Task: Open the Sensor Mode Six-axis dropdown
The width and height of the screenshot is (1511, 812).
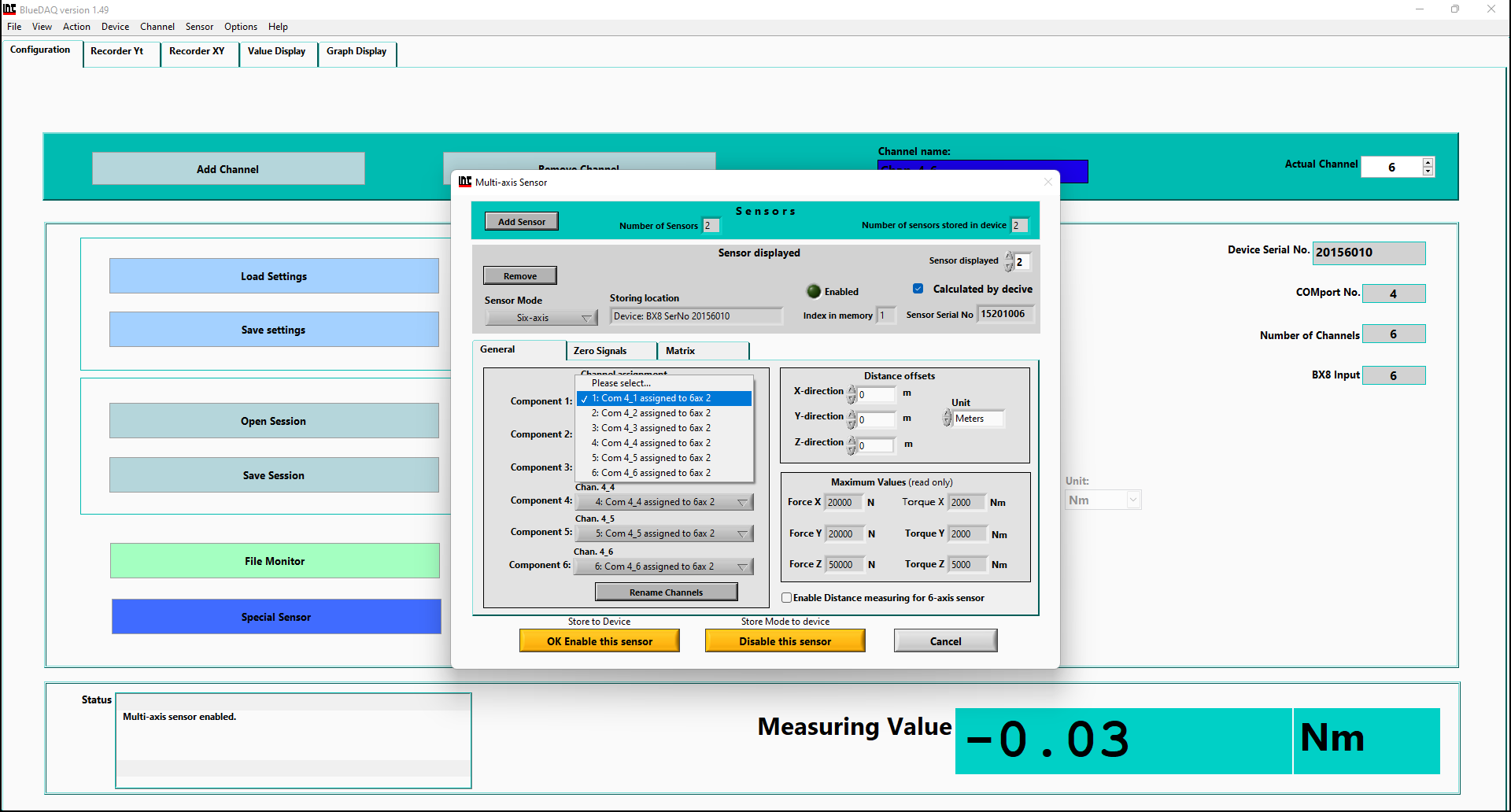Action: (541, 318)
